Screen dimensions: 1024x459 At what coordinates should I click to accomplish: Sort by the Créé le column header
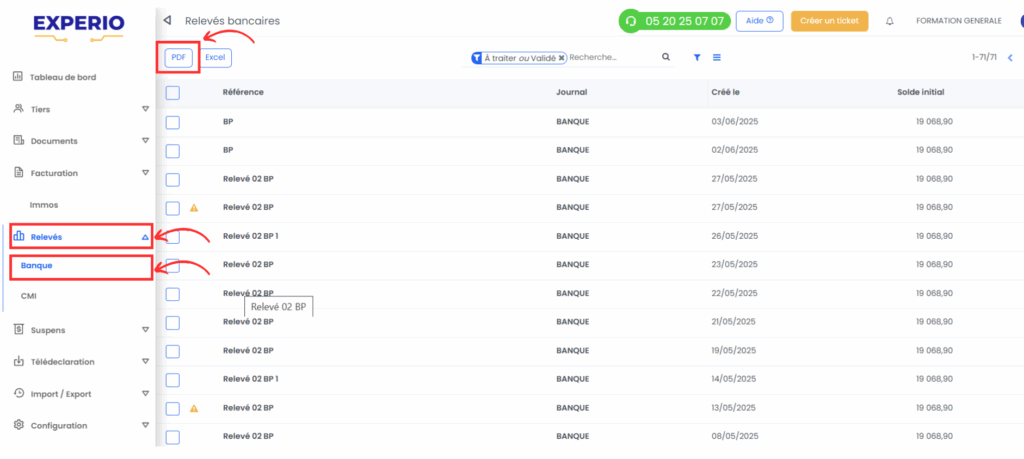pos(725,92)
